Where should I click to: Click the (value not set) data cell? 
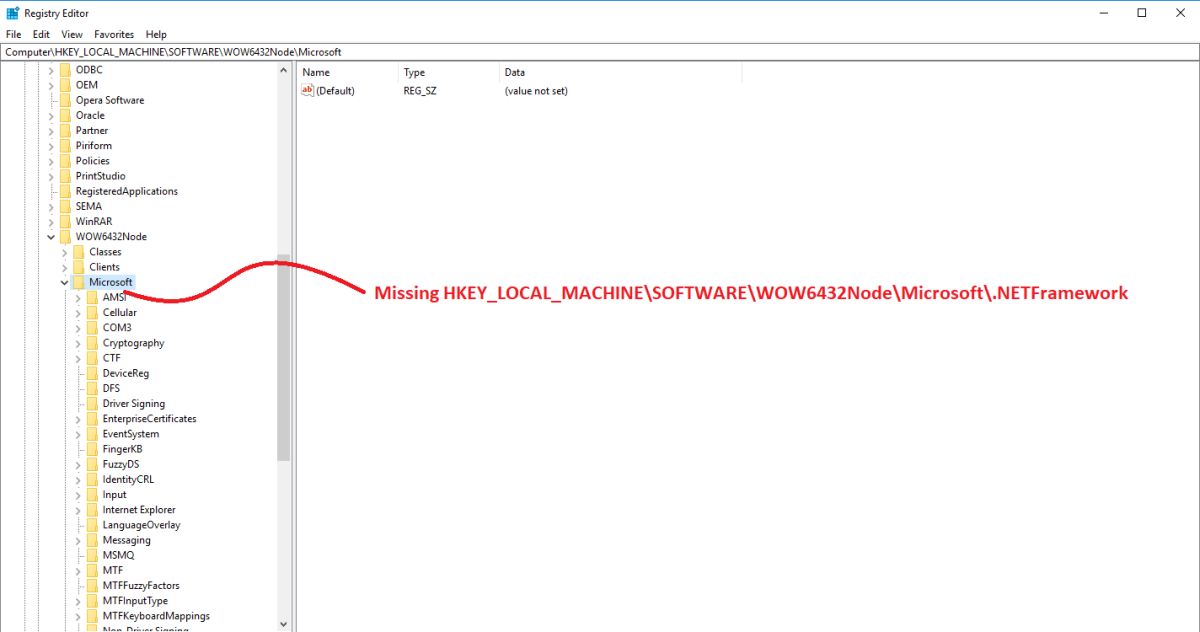click(x=536, y=91)
